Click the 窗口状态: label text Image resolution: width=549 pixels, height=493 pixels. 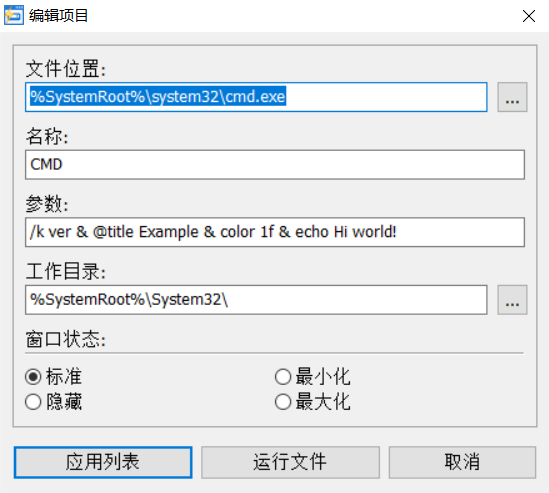(65, 339)
